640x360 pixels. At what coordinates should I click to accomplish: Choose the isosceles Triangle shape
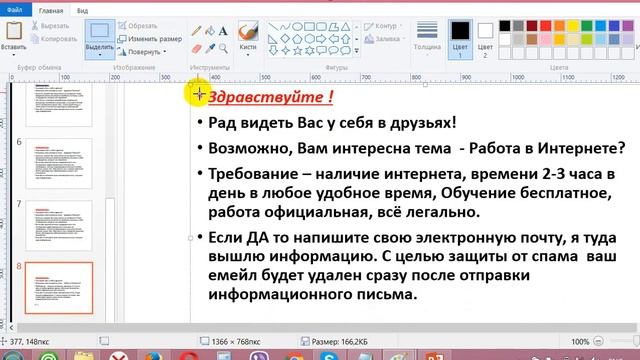click(x=345, y=27)
